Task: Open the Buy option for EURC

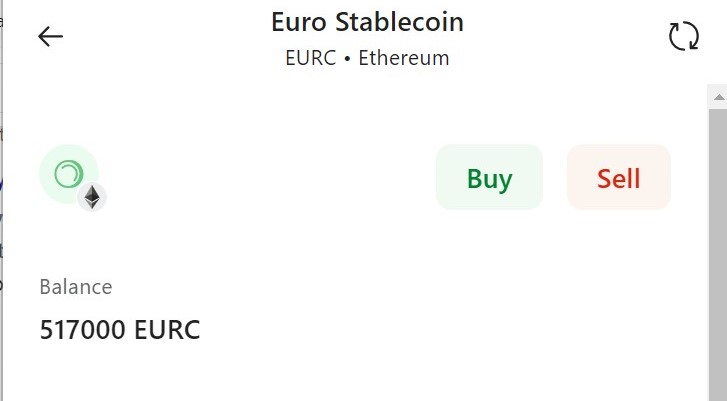Action: [x=489, y=177]
